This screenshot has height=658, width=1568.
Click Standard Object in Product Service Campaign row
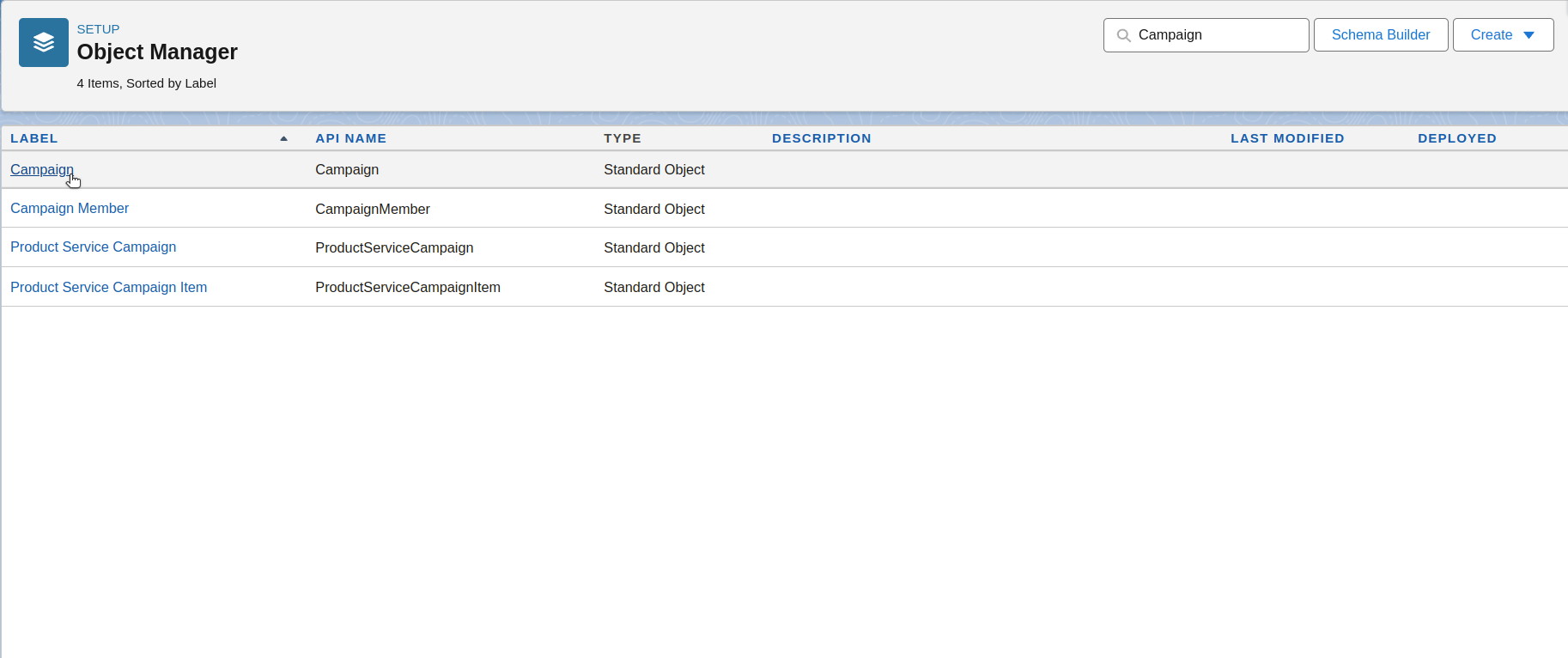click(654, 247)
